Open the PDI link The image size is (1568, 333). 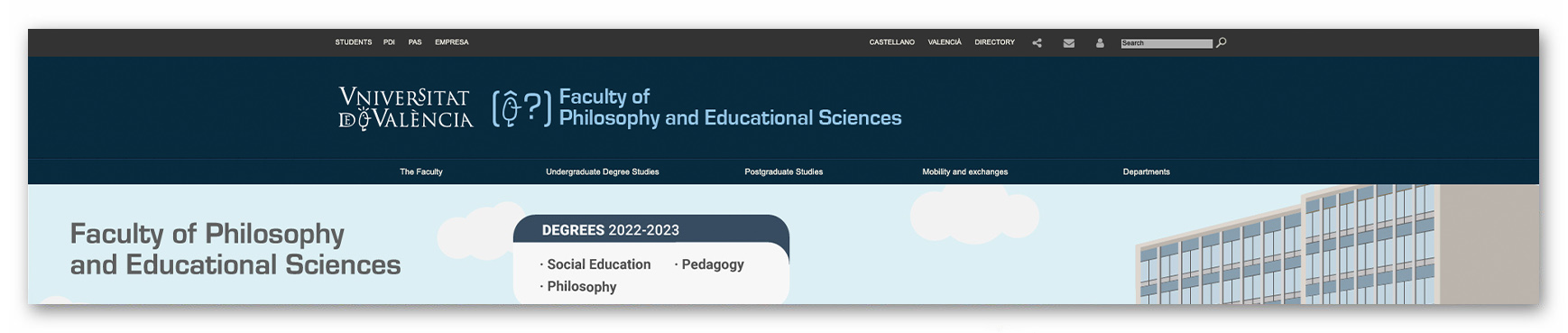(389, 42)
